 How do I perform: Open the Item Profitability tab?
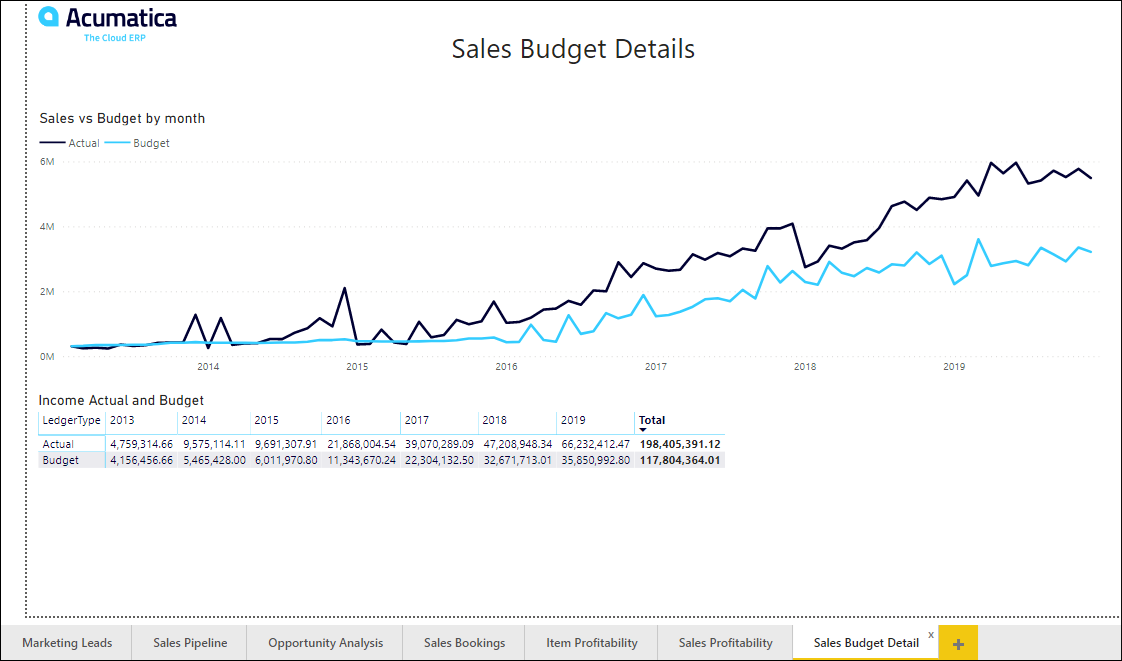591,643
